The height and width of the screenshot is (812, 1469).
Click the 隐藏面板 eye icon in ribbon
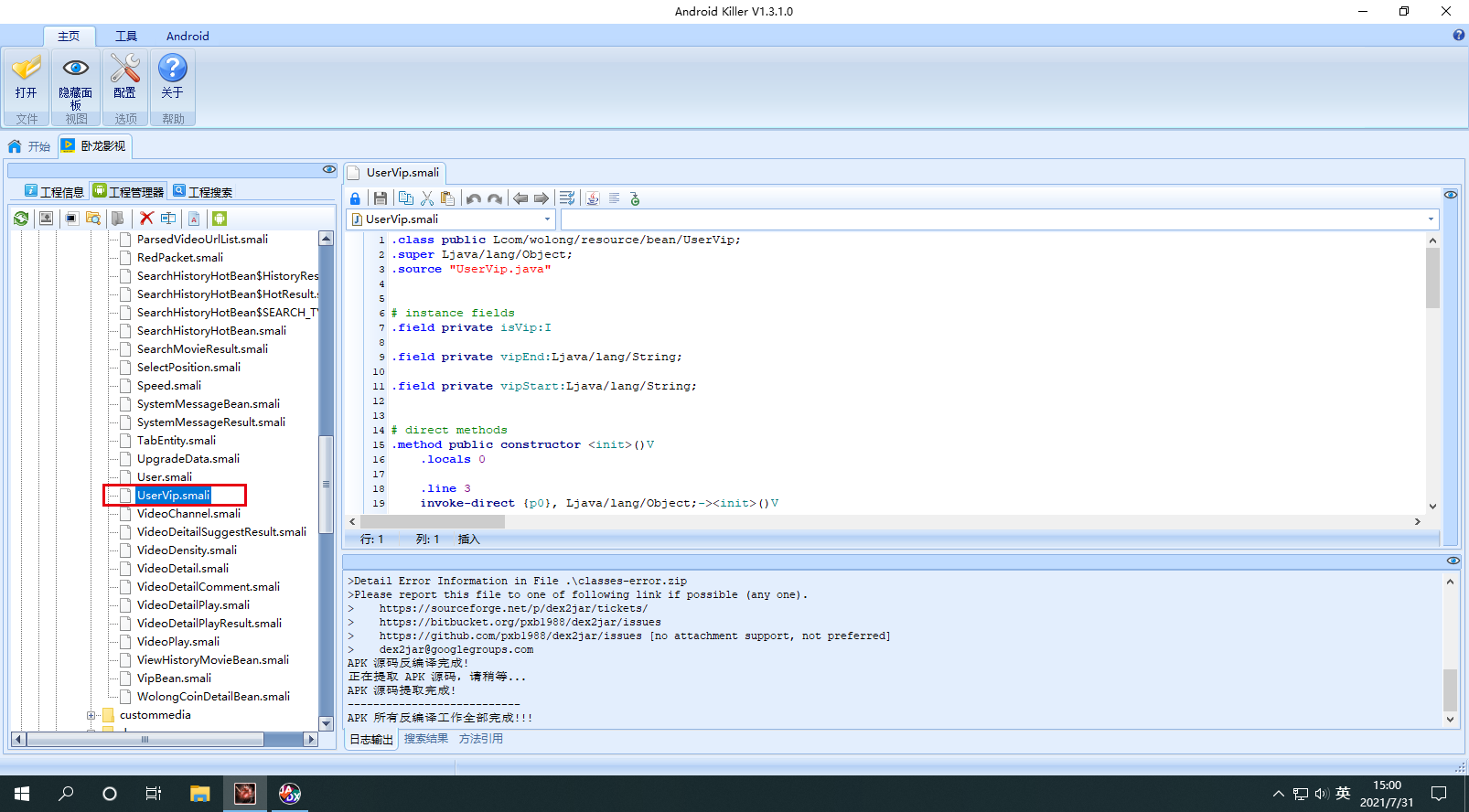pos(76,69)
